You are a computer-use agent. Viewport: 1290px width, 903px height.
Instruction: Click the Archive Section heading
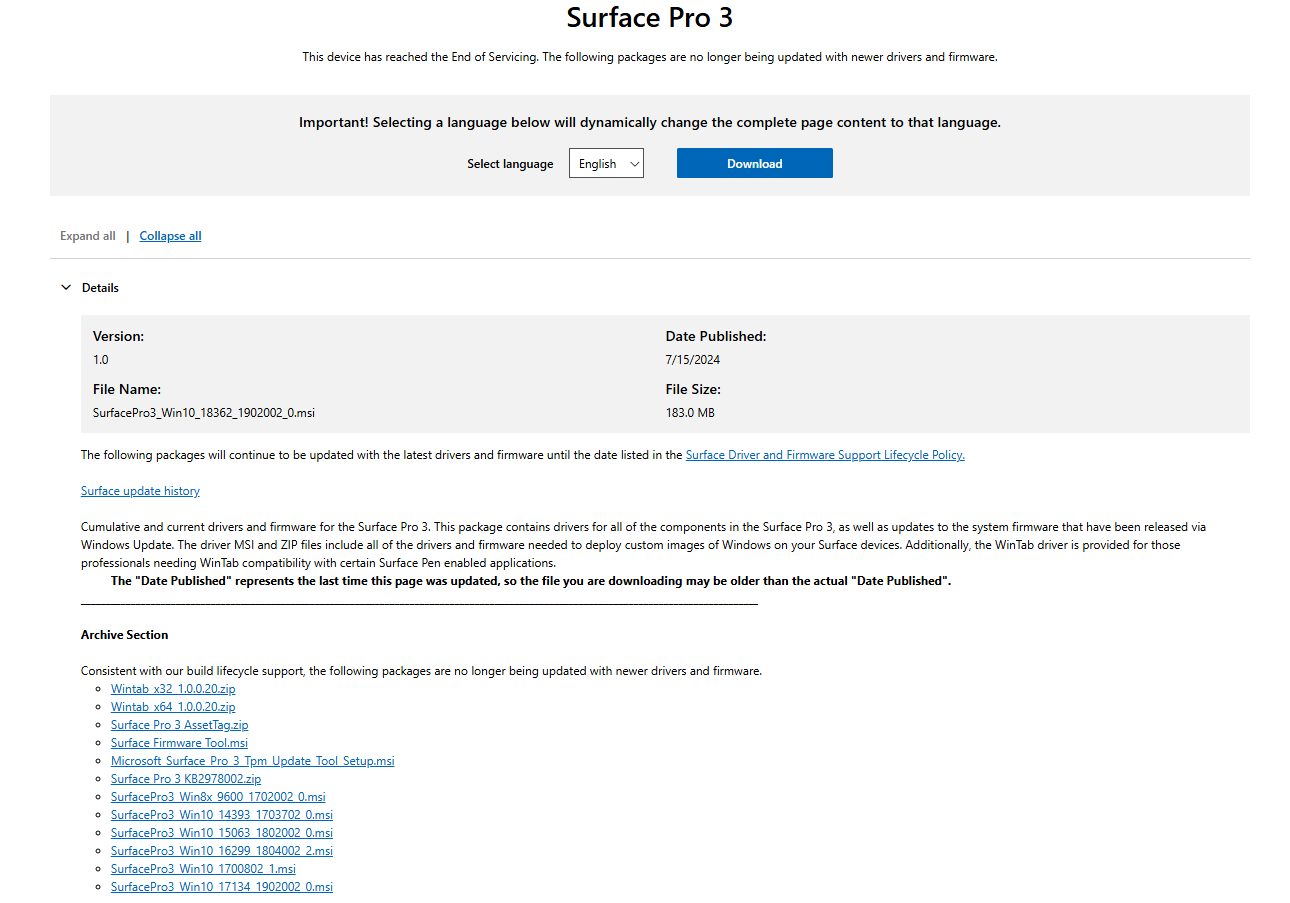125,635
